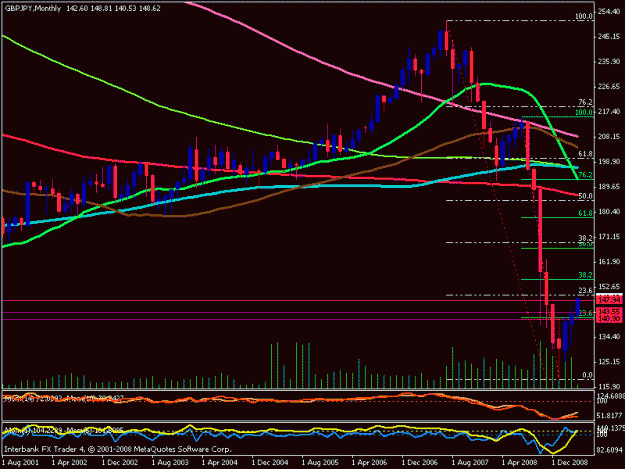Click the white 100.0 Fibonacci level label

(584, 16)
